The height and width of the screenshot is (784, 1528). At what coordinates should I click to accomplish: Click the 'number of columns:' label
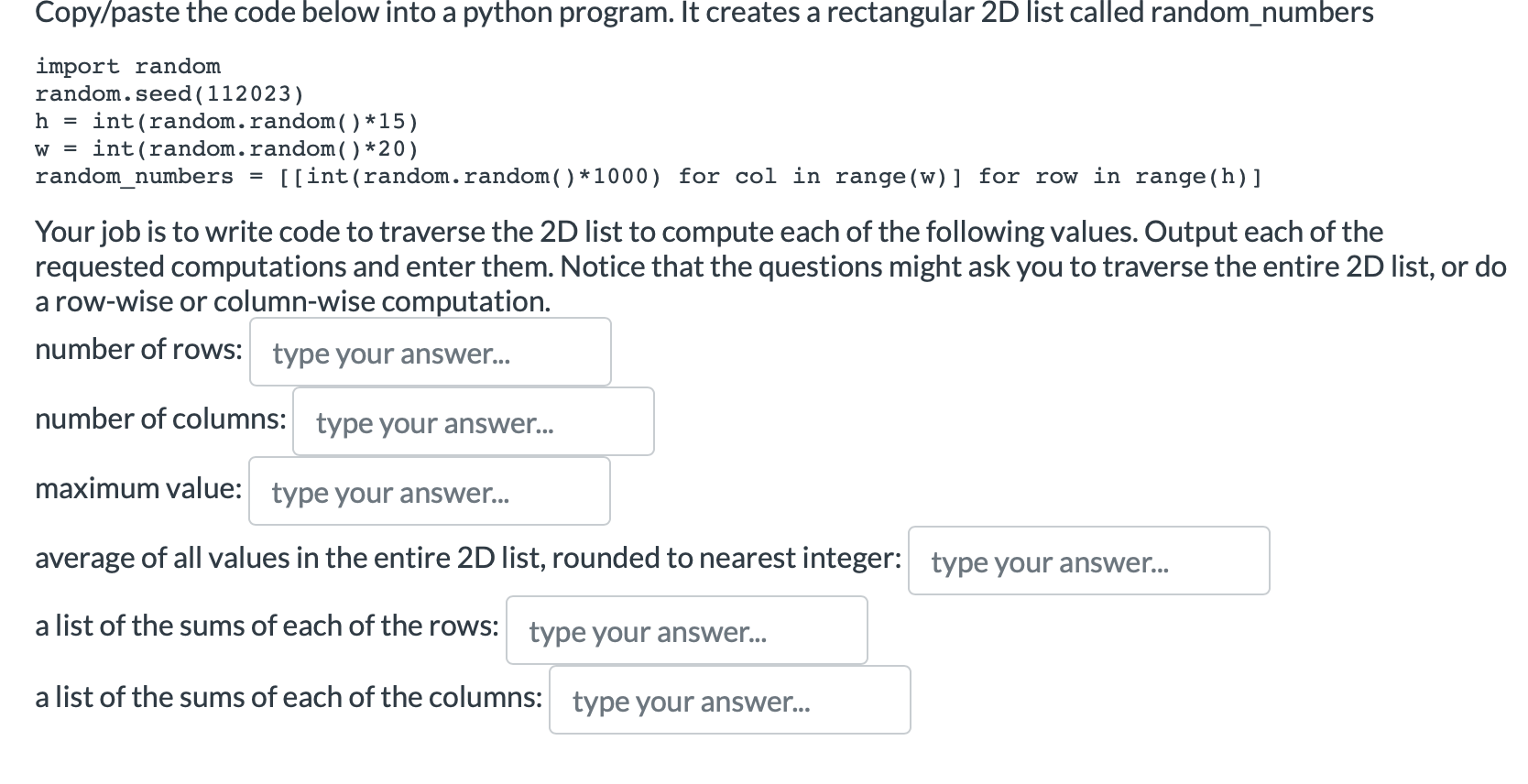(x=160, y=419)
